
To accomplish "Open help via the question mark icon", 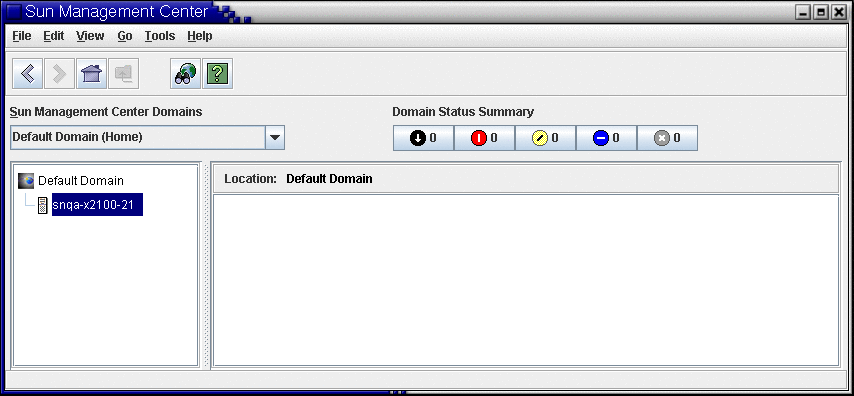I will (218, 74).
